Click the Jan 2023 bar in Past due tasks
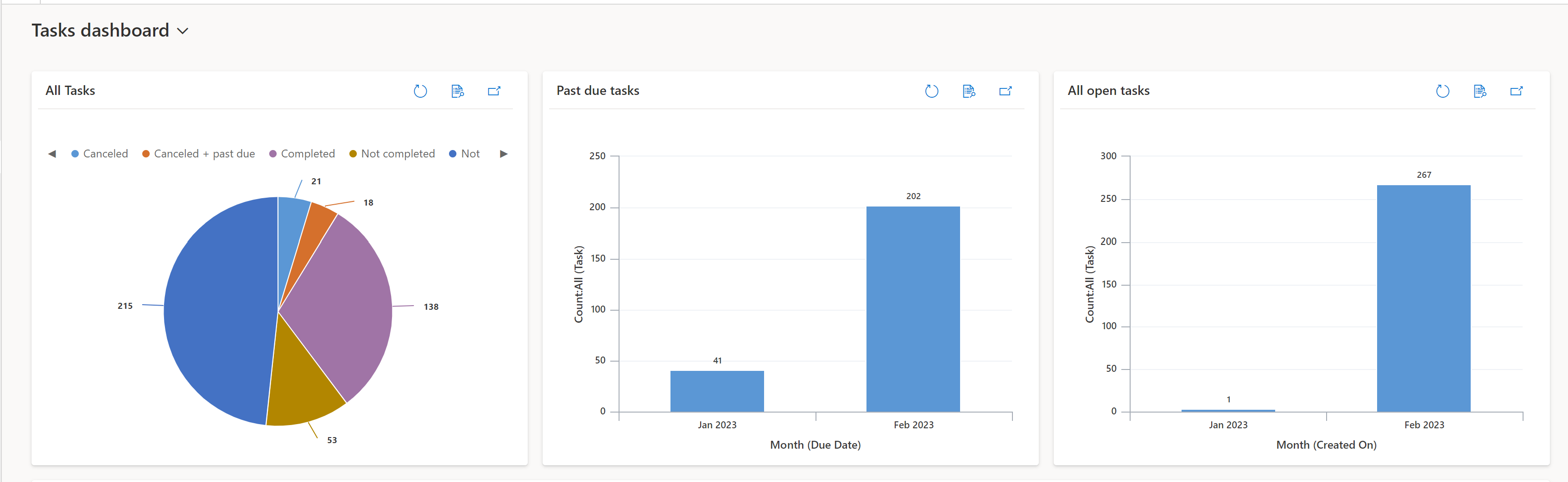The width and height of the screenshot is (1568, 482). pos(717,391)
